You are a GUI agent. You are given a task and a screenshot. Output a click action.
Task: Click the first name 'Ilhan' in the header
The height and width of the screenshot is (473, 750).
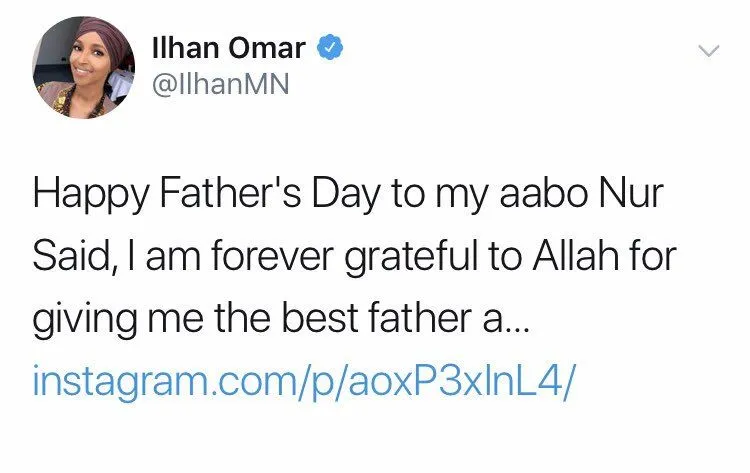[x=180, y=47]
